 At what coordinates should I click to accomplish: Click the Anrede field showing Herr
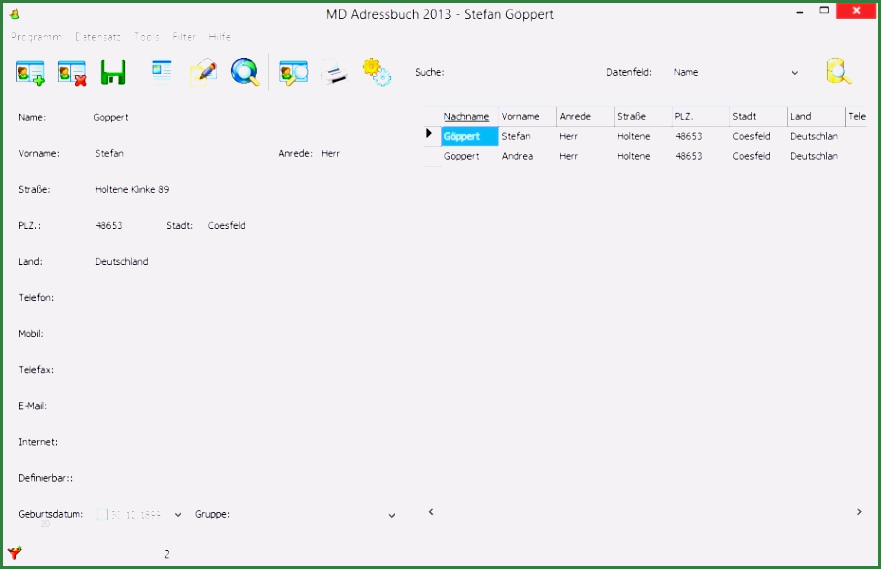(357, 153)
